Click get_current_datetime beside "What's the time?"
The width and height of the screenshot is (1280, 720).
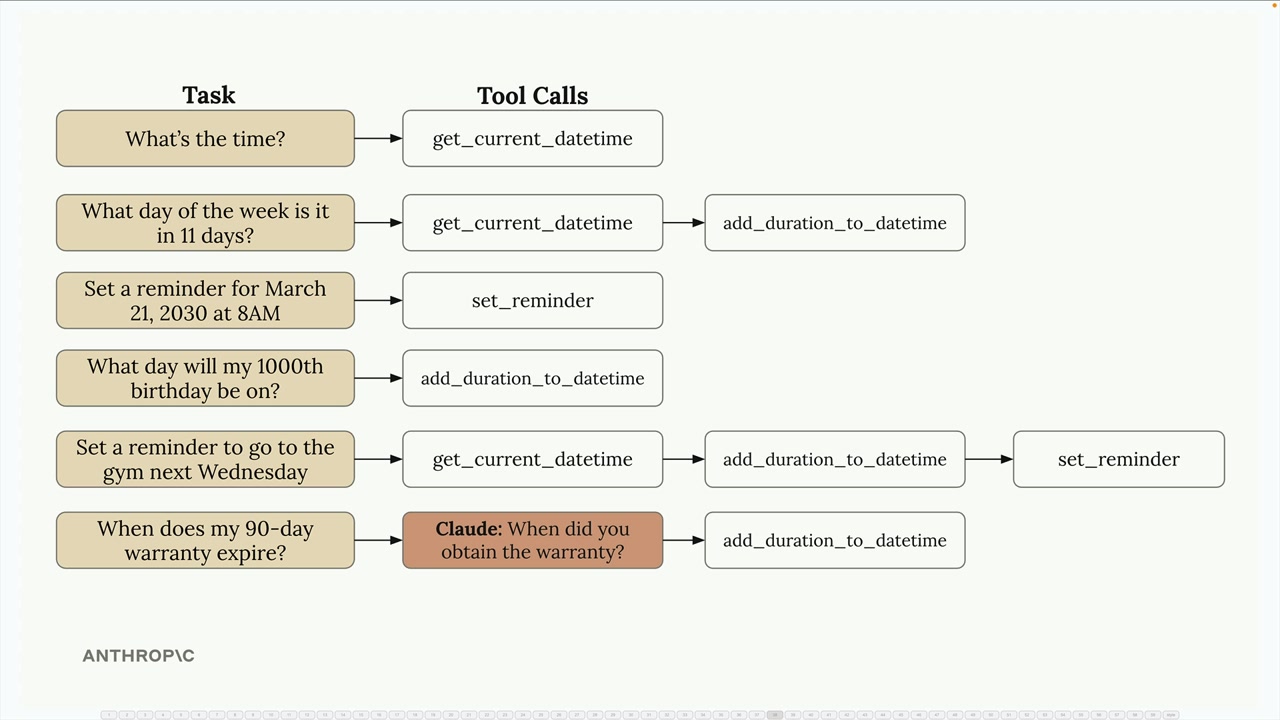532,138
